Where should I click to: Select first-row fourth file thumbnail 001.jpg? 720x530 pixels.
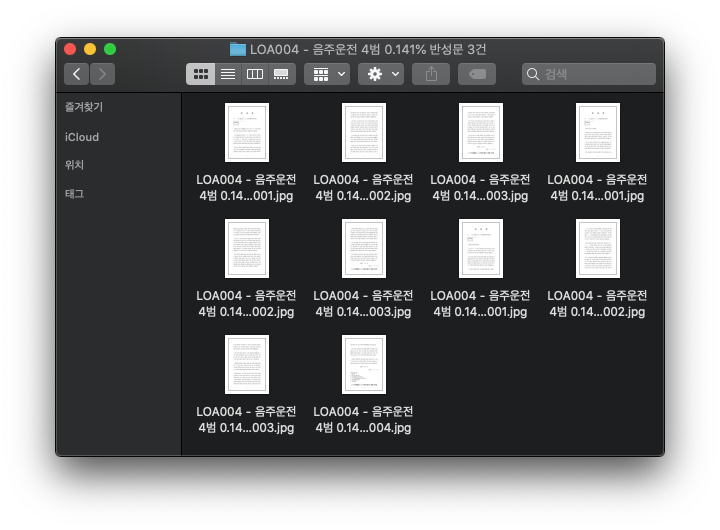[598, 132]
